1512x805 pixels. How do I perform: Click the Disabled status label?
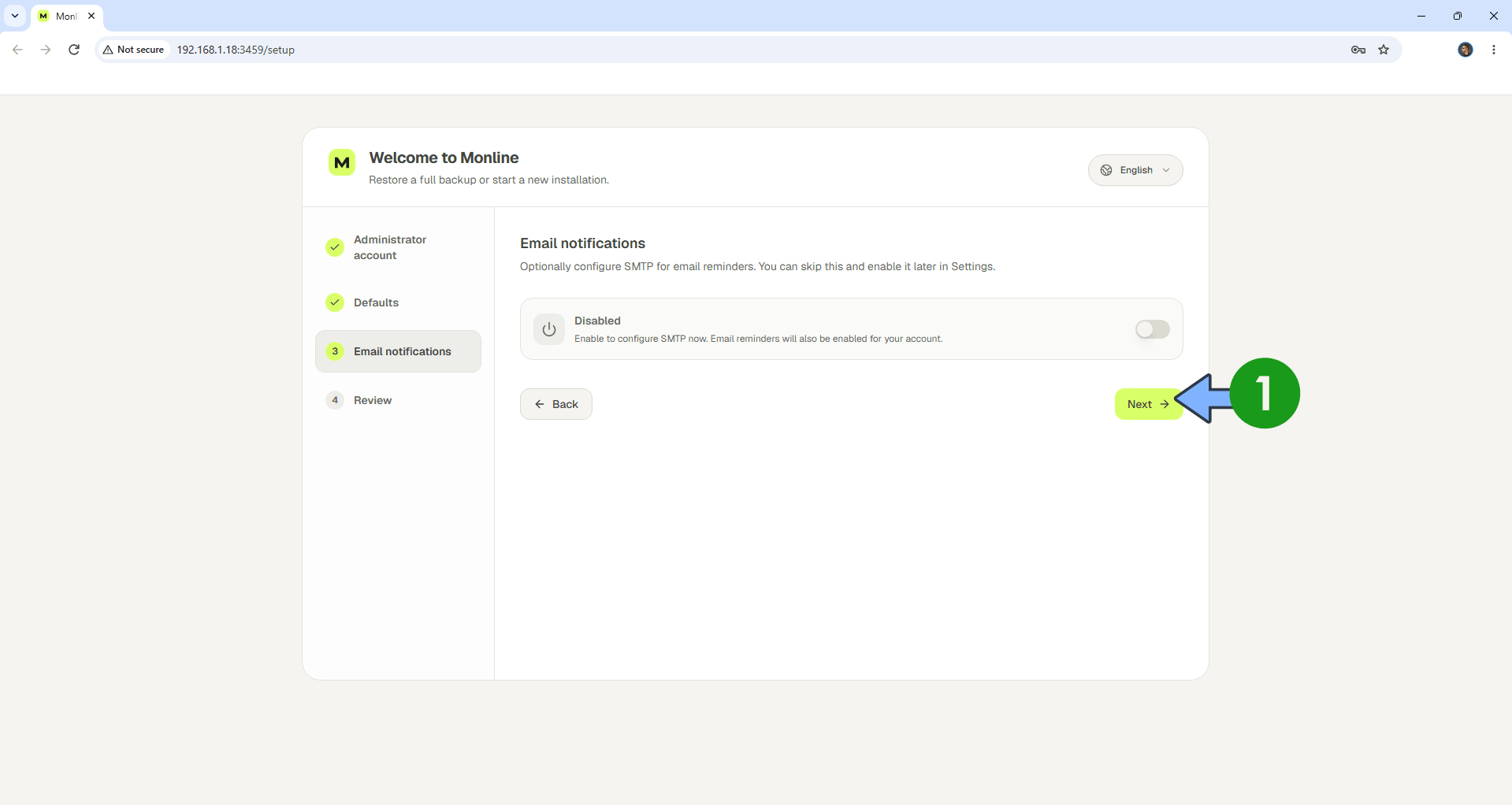click(597, 321)
